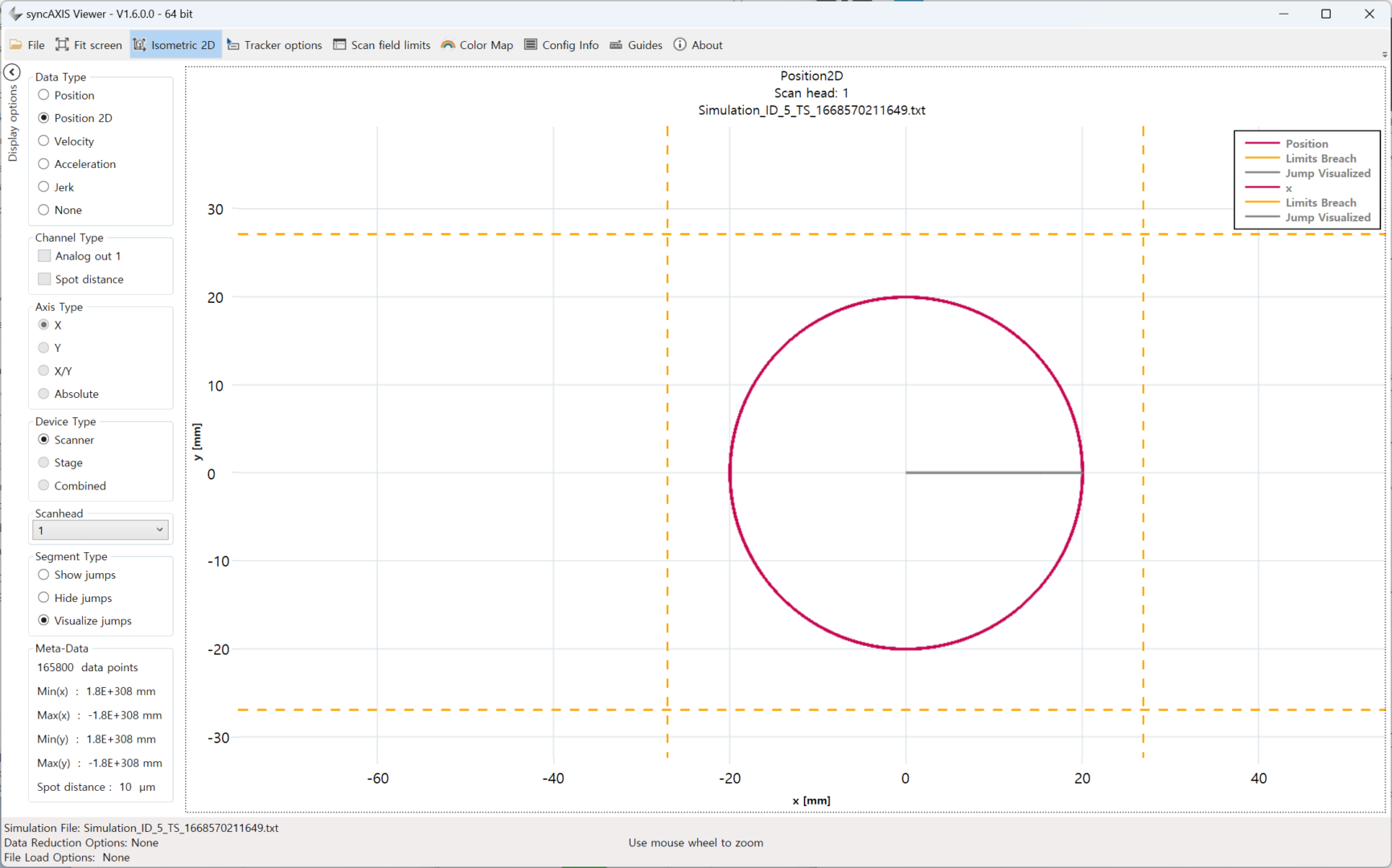Select the Position data type
The width and height of the screenshot is (1392, 868).
pos(43,95)
